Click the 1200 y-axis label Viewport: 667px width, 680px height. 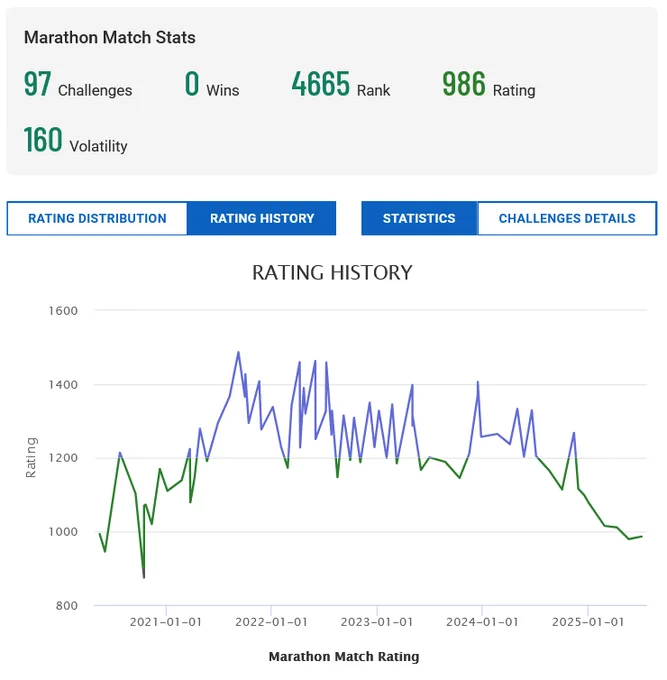point(63,458)
